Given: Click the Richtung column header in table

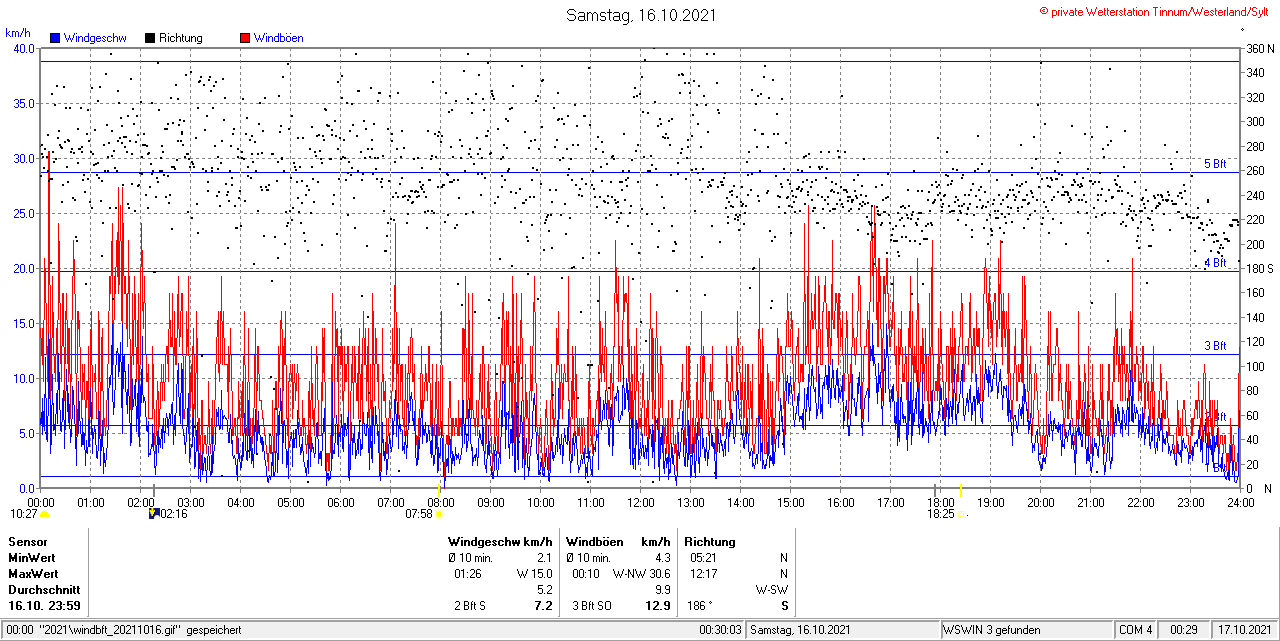Looking at the screenshot, I should tap(710, 542).
